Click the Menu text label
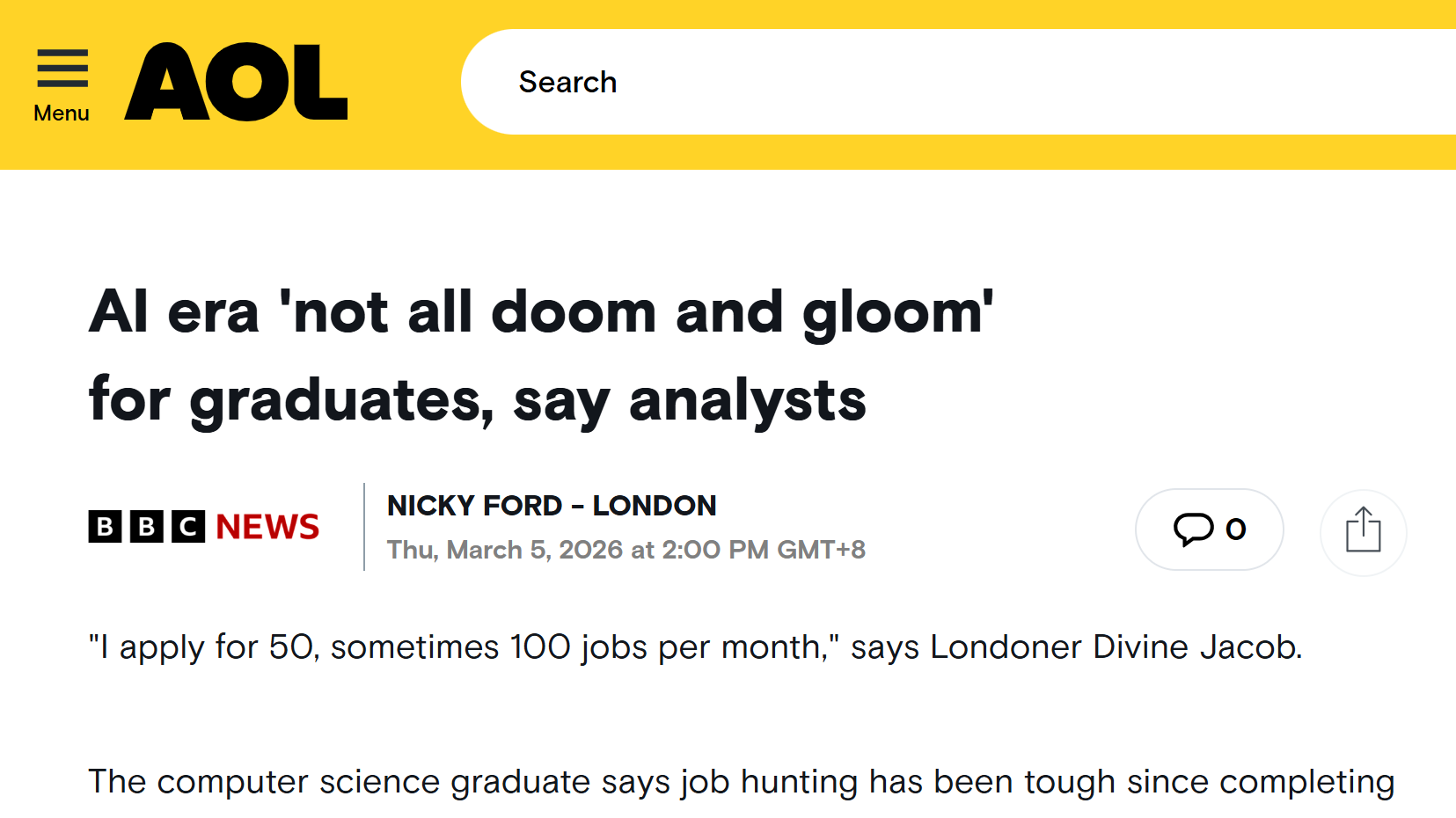The image size is (1456, 818). point(62,113)
